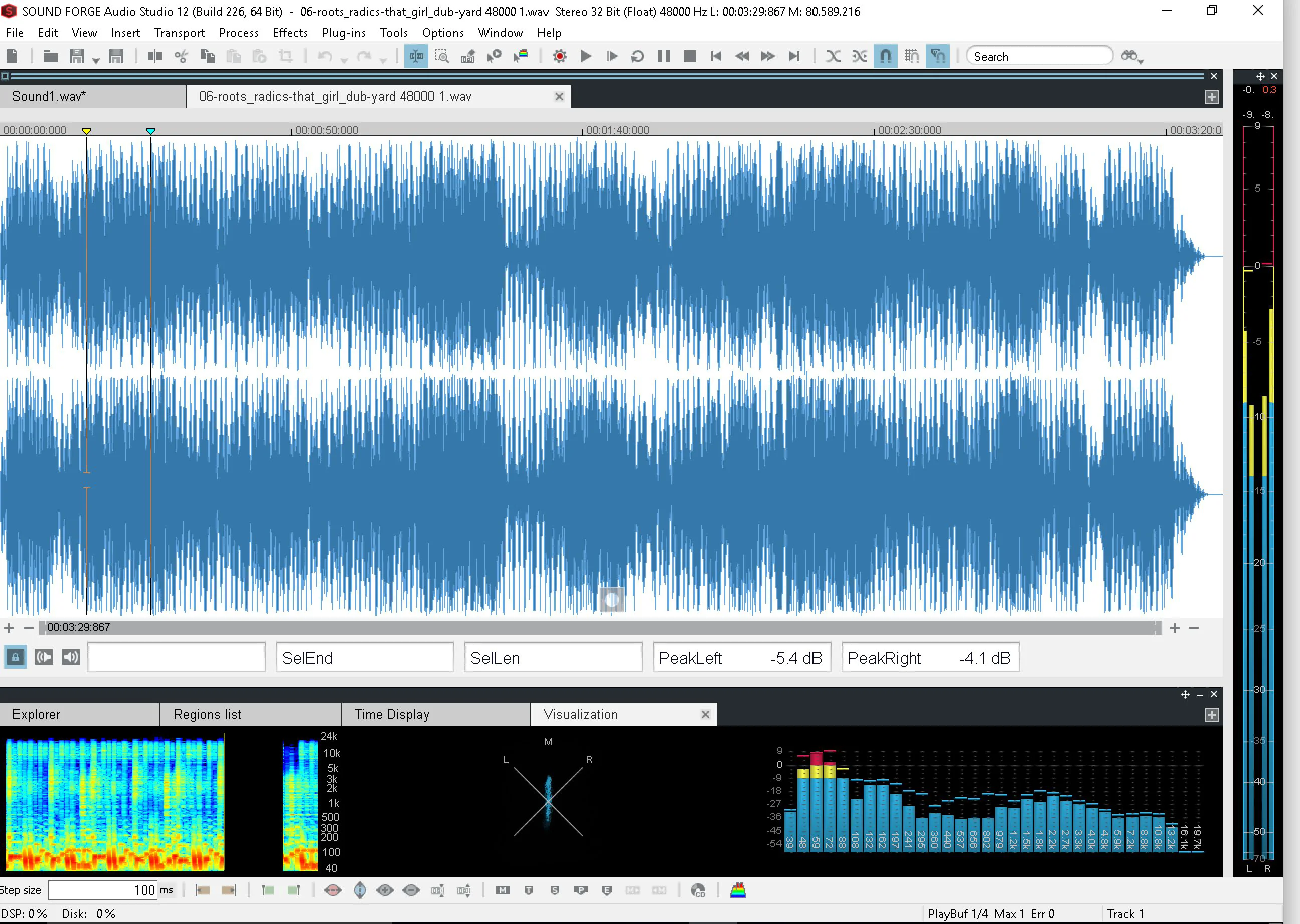
Task: Play the loaded audio file
Action: (x=586, y=56)
